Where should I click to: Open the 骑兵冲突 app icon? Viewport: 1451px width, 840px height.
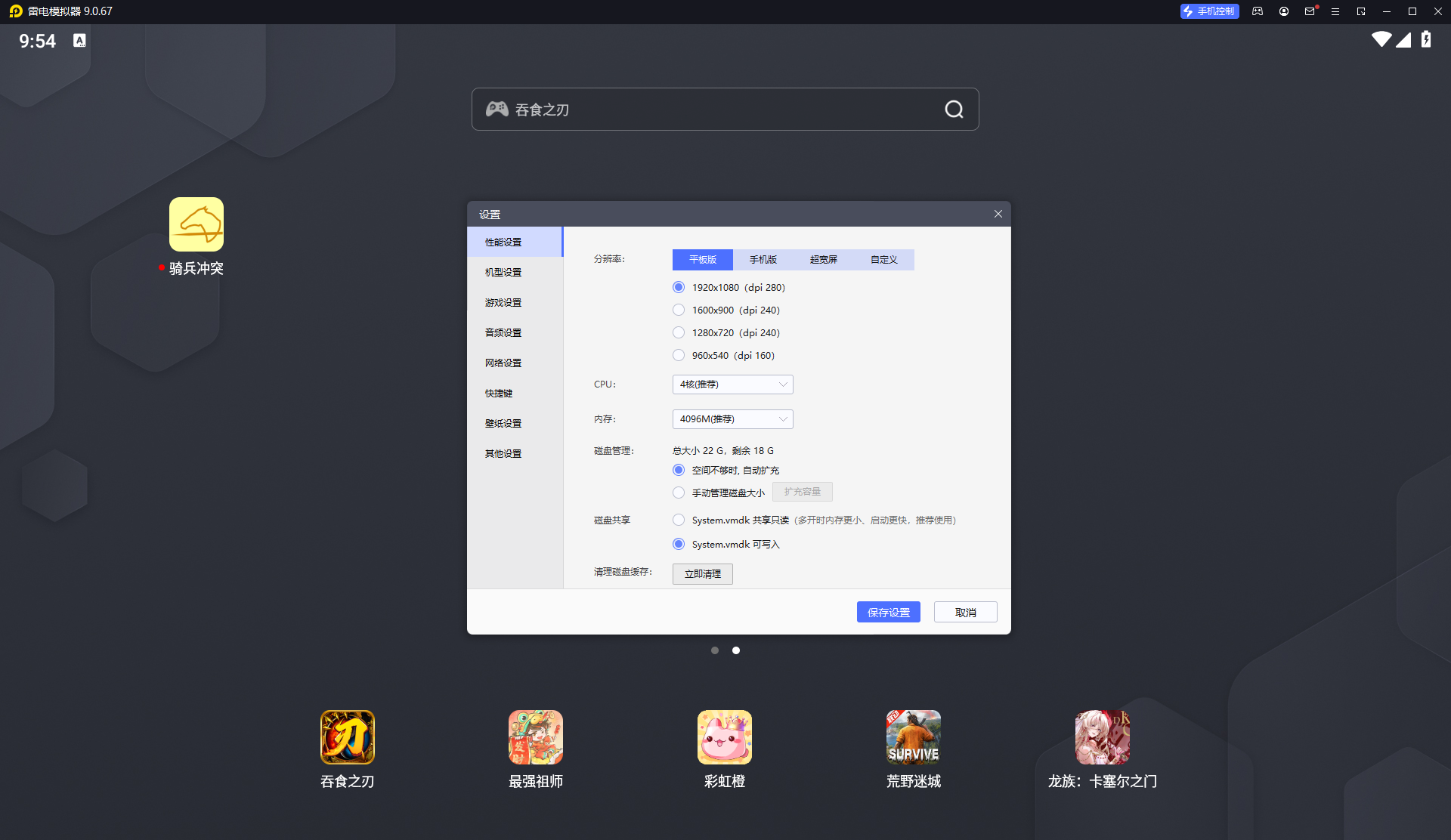tap(196, 224)
